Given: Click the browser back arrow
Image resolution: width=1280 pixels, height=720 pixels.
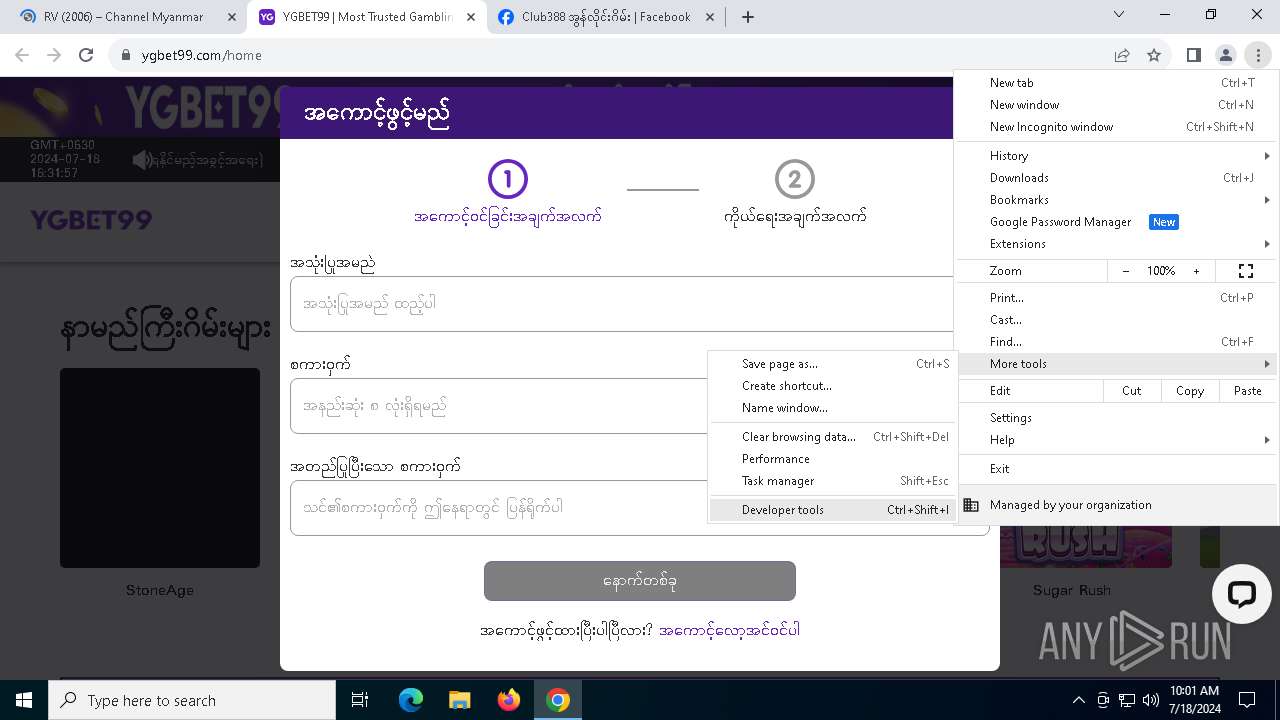Looking at the screenshot, I should [22, 56].
